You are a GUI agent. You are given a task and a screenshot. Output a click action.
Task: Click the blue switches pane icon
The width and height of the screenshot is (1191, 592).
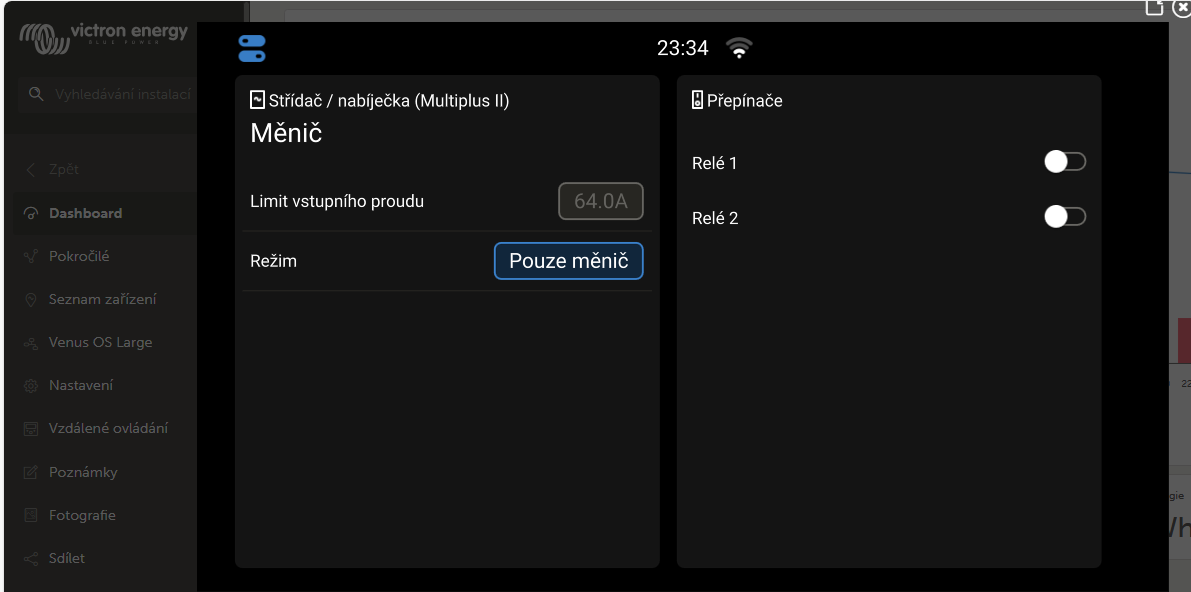click(252, 49)
